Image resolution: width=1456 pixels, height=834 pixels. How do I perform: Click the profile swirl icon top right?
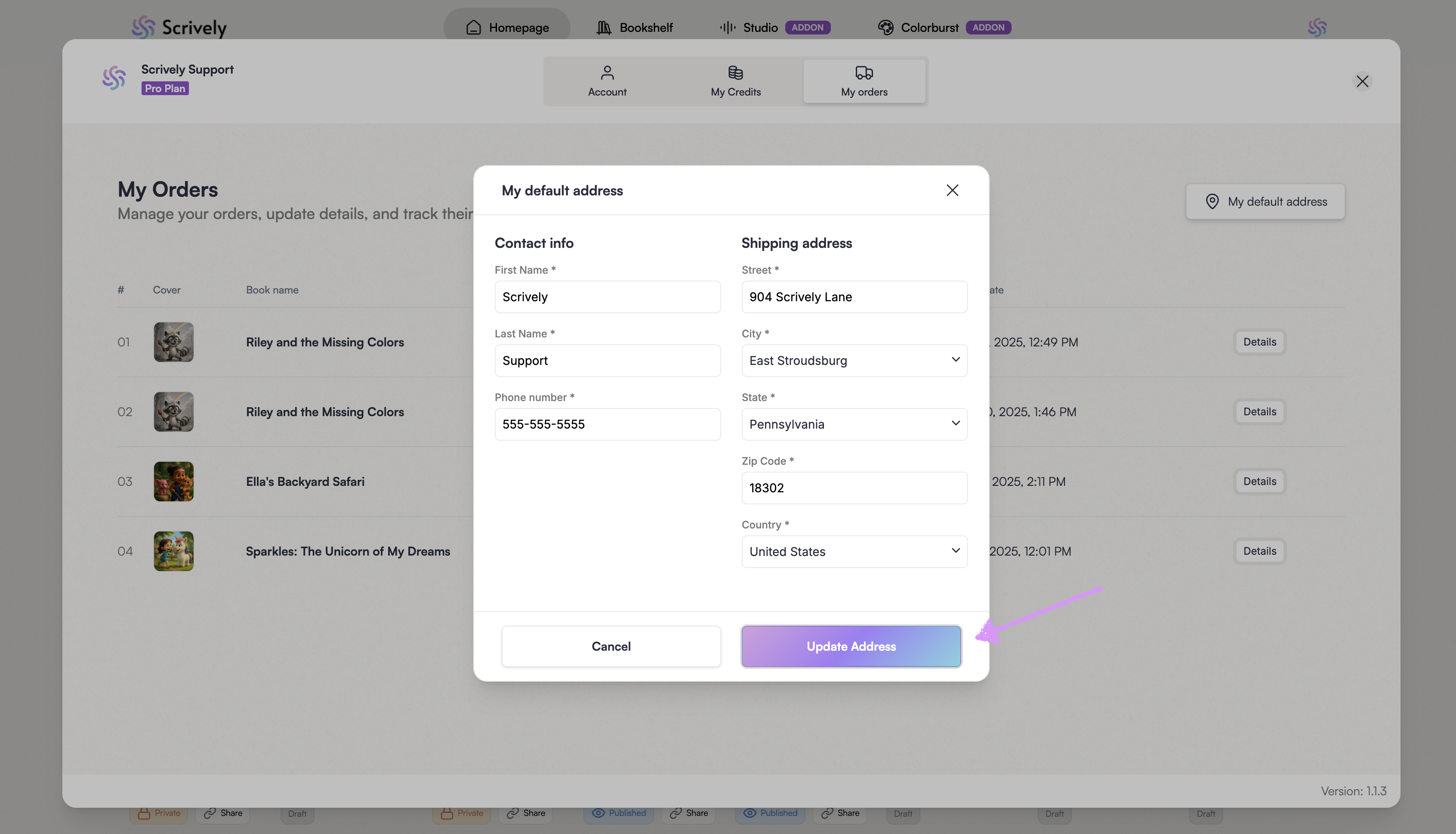tap(1317, 27)
